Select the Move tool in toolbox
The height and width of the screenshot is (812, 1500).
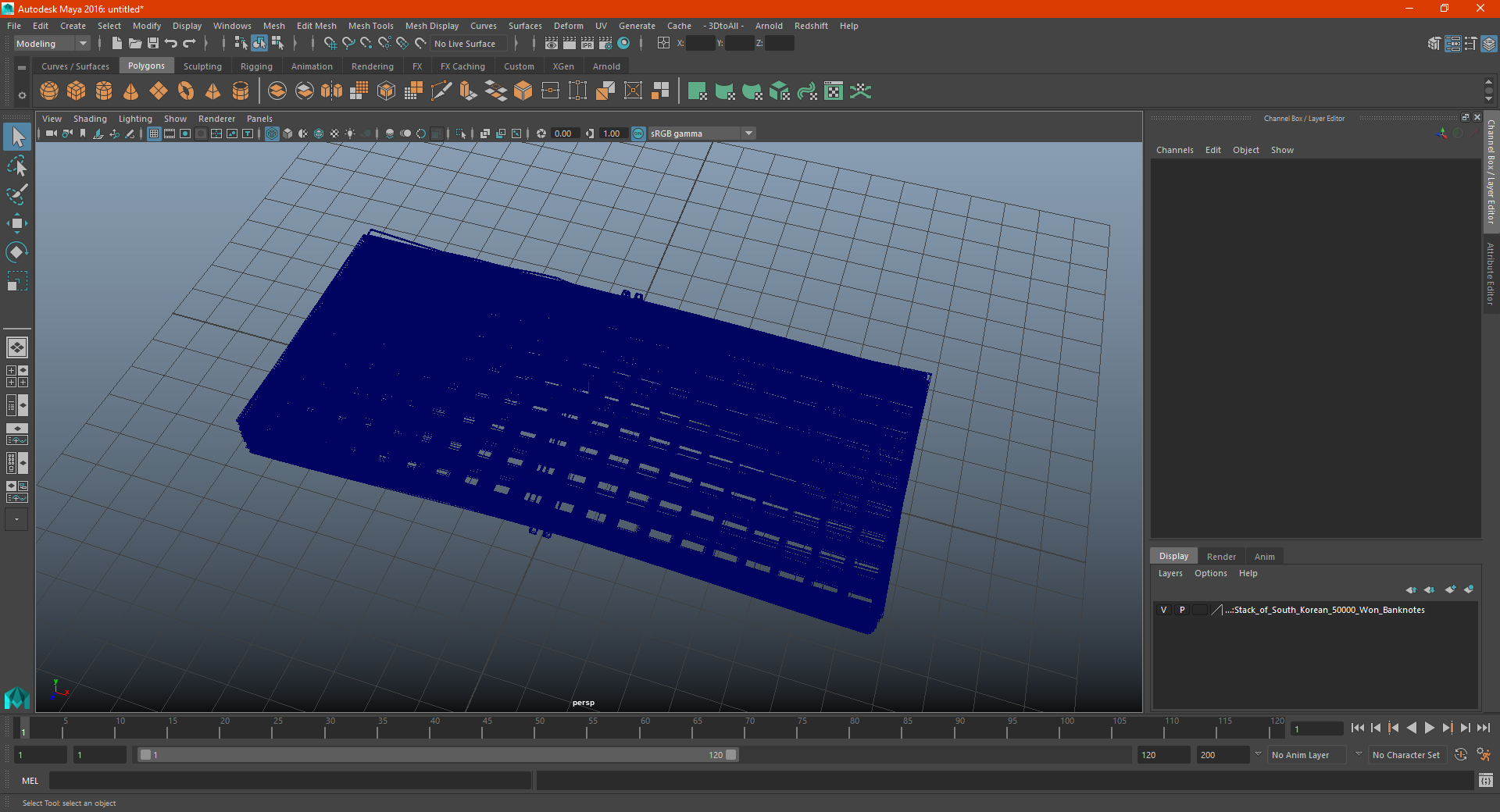pos(16,223)
